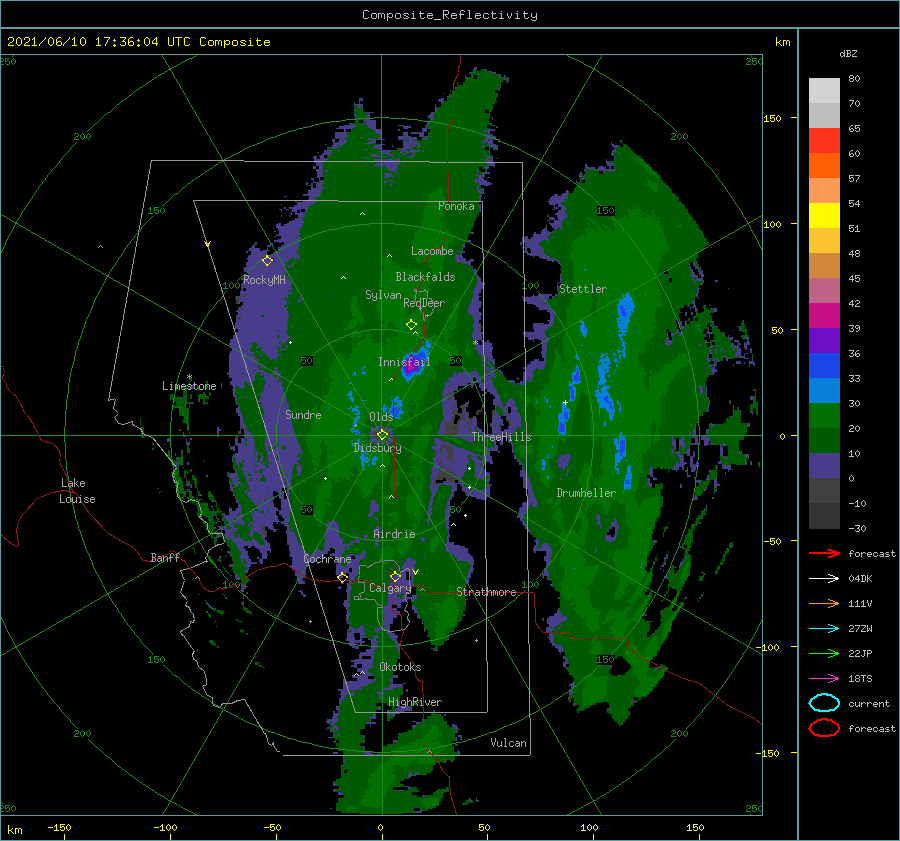Click the Lacombe city label
The width and height of the screenshot is (900, 841).
(432, 251)
